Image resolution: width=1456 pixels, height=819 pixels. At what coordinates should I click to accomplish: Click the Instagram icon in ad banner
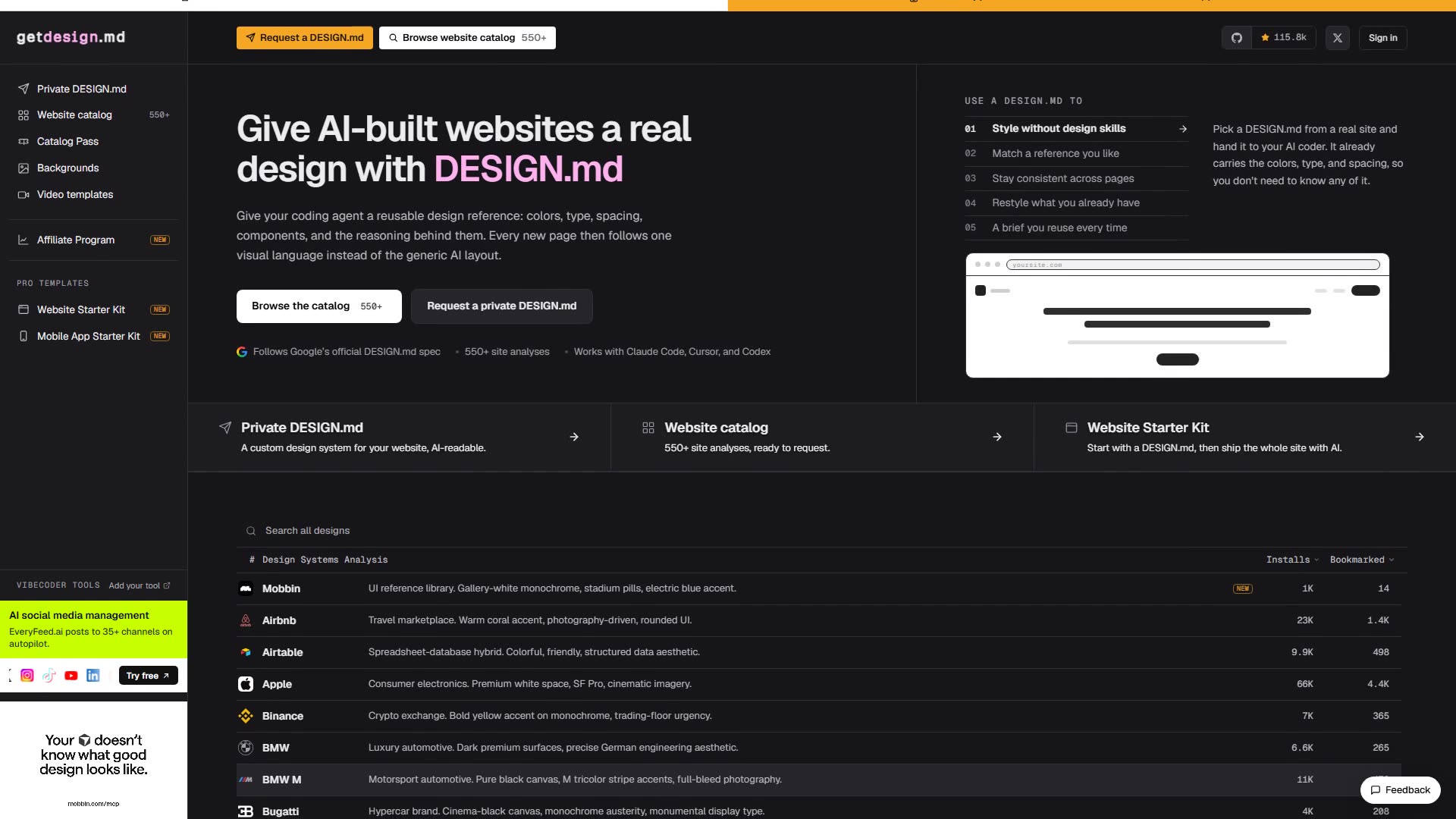[27, 676]
